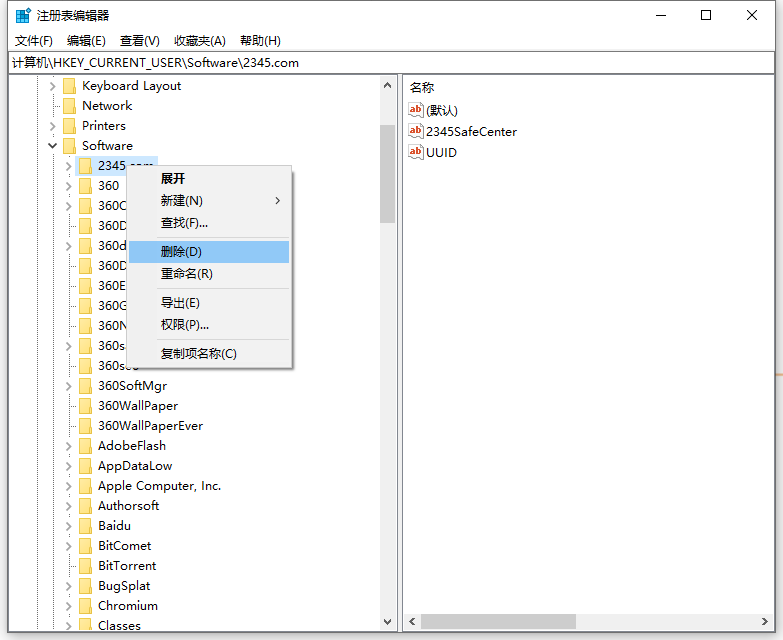Click the Registry Editor title bar icon
This screenshot has height=640, width=783.
click(x=22, y=15)
